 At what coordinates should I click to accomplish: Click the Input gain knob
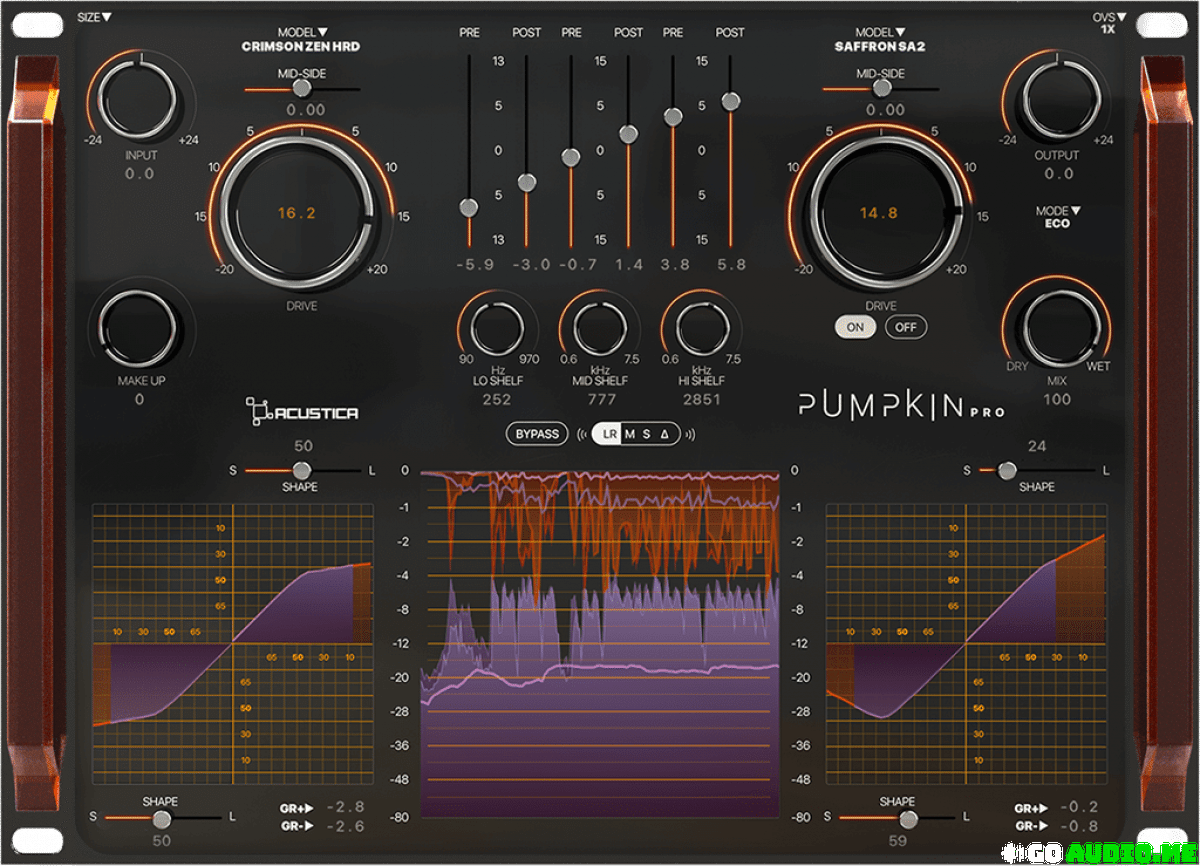click(x=139, y=99)
